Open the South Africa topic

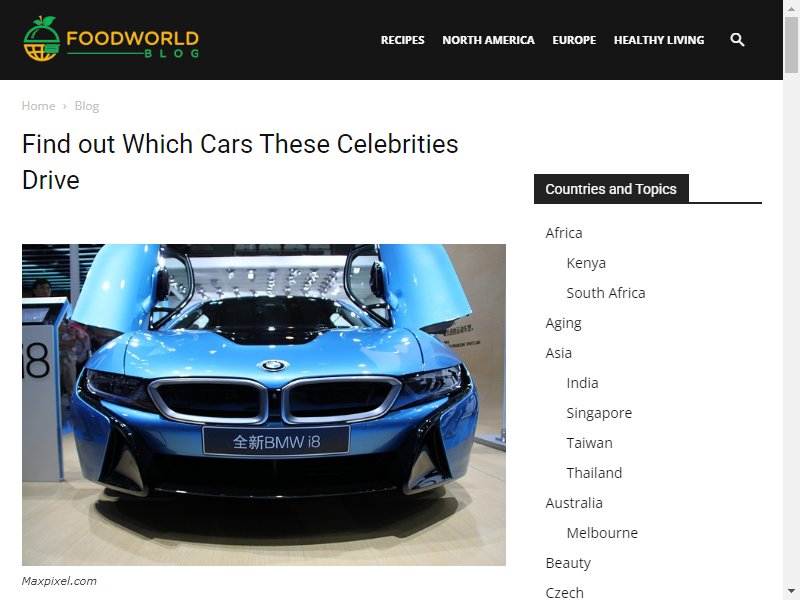tap(606, 293)
